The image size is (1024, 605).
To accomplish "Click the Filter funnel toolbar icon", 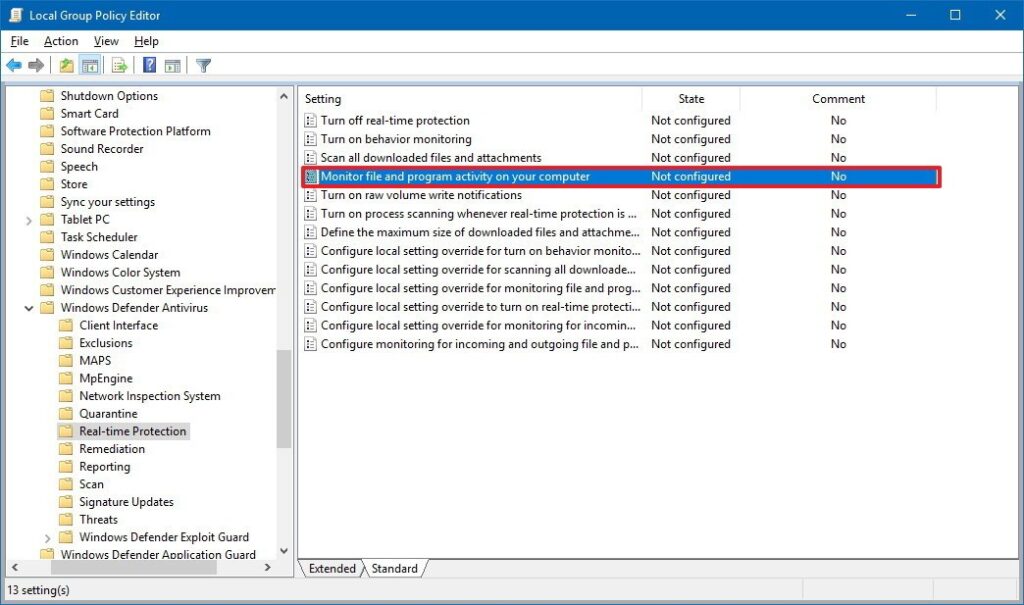I will pos(203,65).
